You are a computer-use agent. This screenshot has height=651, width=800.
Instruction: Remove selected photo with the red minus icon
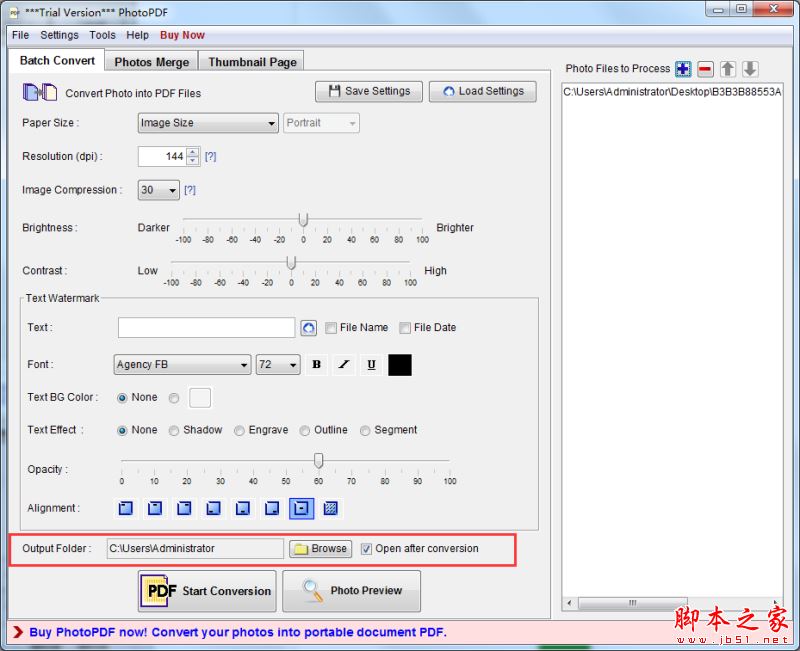pyautogui.click(x=705, y=68)
